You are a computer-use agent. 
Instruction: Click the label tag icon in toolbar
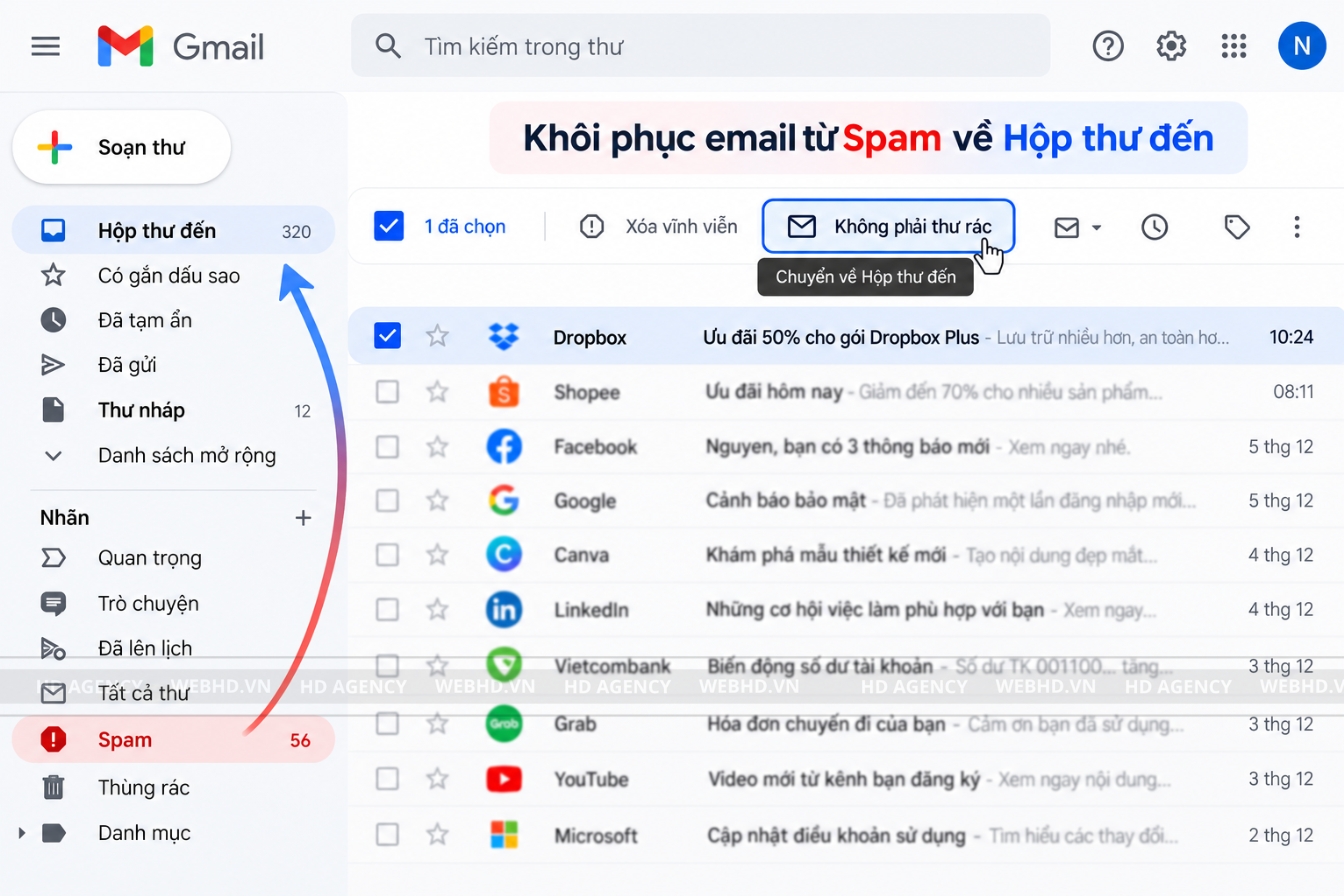[1237, 227]
